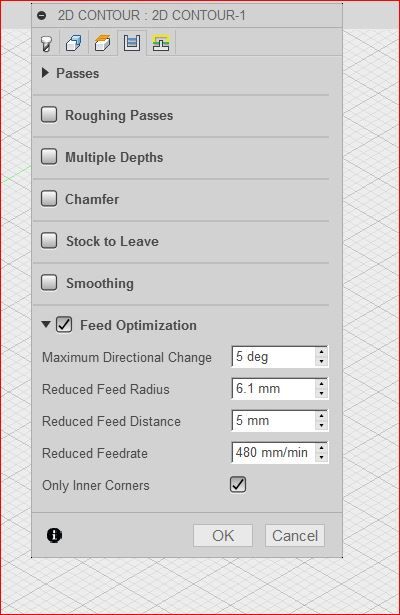This screenshot has width=400, height=615.
Task: Click OK to confirm the contour
Action: click(x=223, y=535)
